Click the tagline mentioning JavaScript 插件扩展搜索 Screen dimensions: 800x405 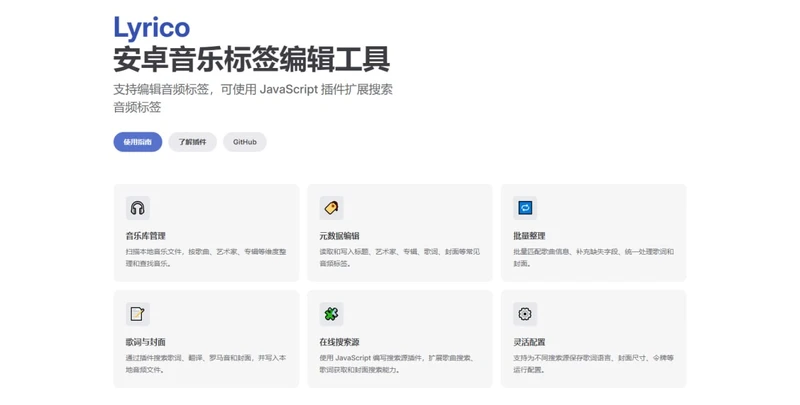(253, 98)
